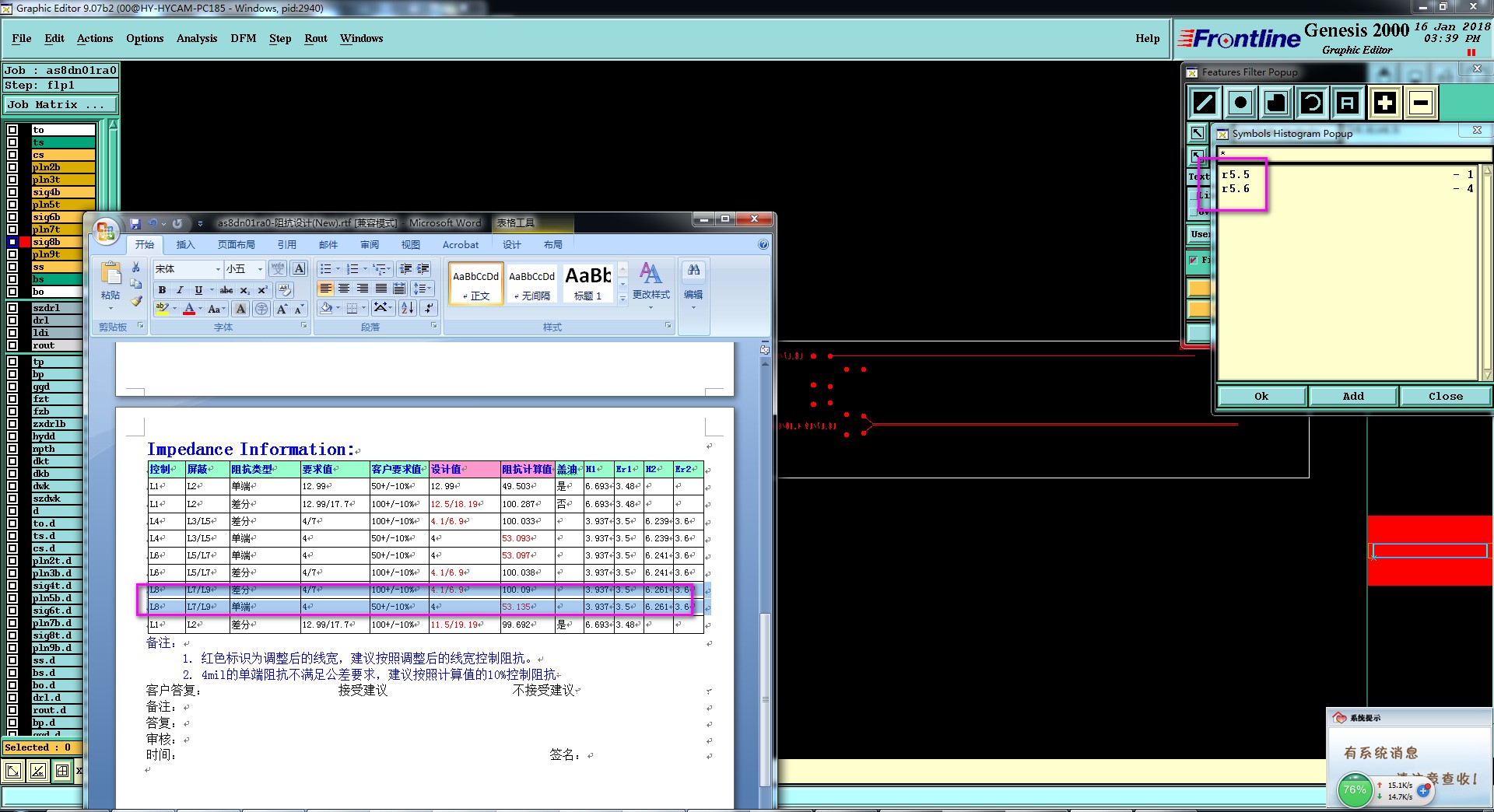Screen dimensions: 1494x812
Task: Click the red color swatch of layer sig8b
Action: (x=25, y=242)
